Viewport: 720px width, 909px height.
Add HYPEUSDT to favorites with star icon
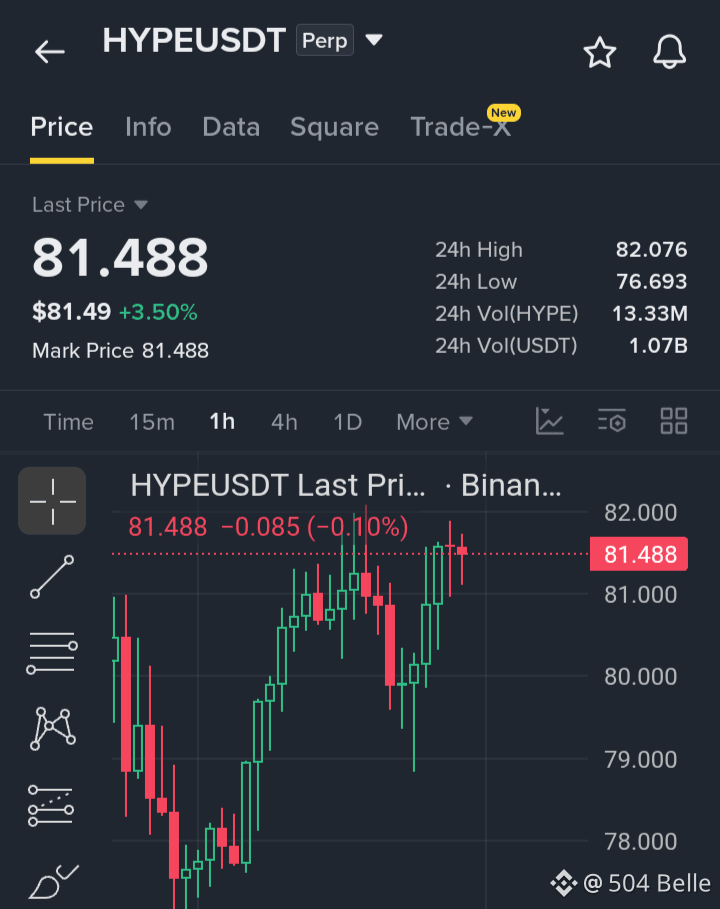click(x=599, y=52)
